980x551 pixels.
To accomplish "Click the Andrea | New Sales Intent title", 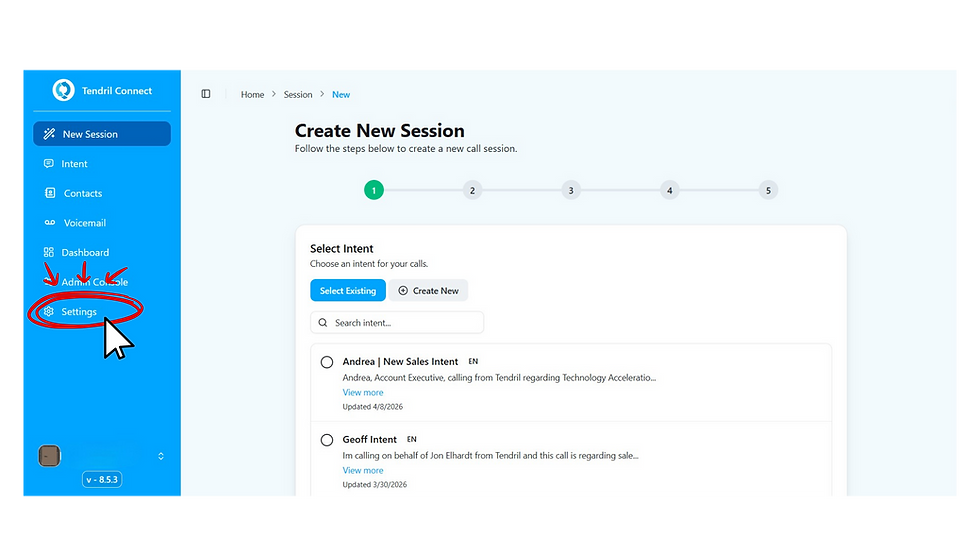I will (x=400, y=362).
